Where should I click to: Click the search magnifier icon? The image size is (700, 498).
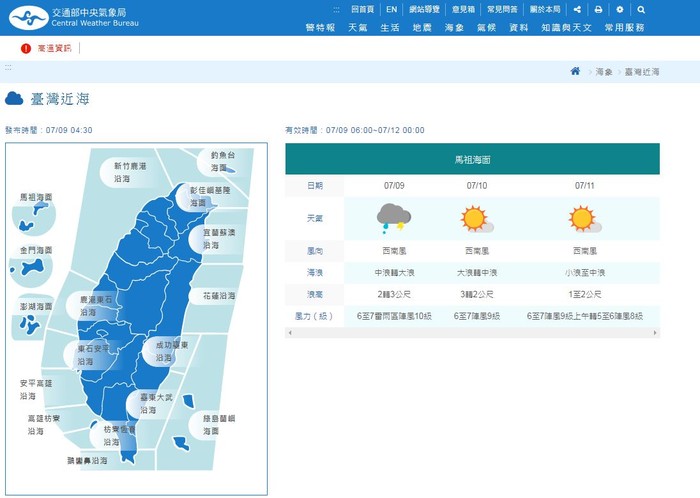click(642, 9)
